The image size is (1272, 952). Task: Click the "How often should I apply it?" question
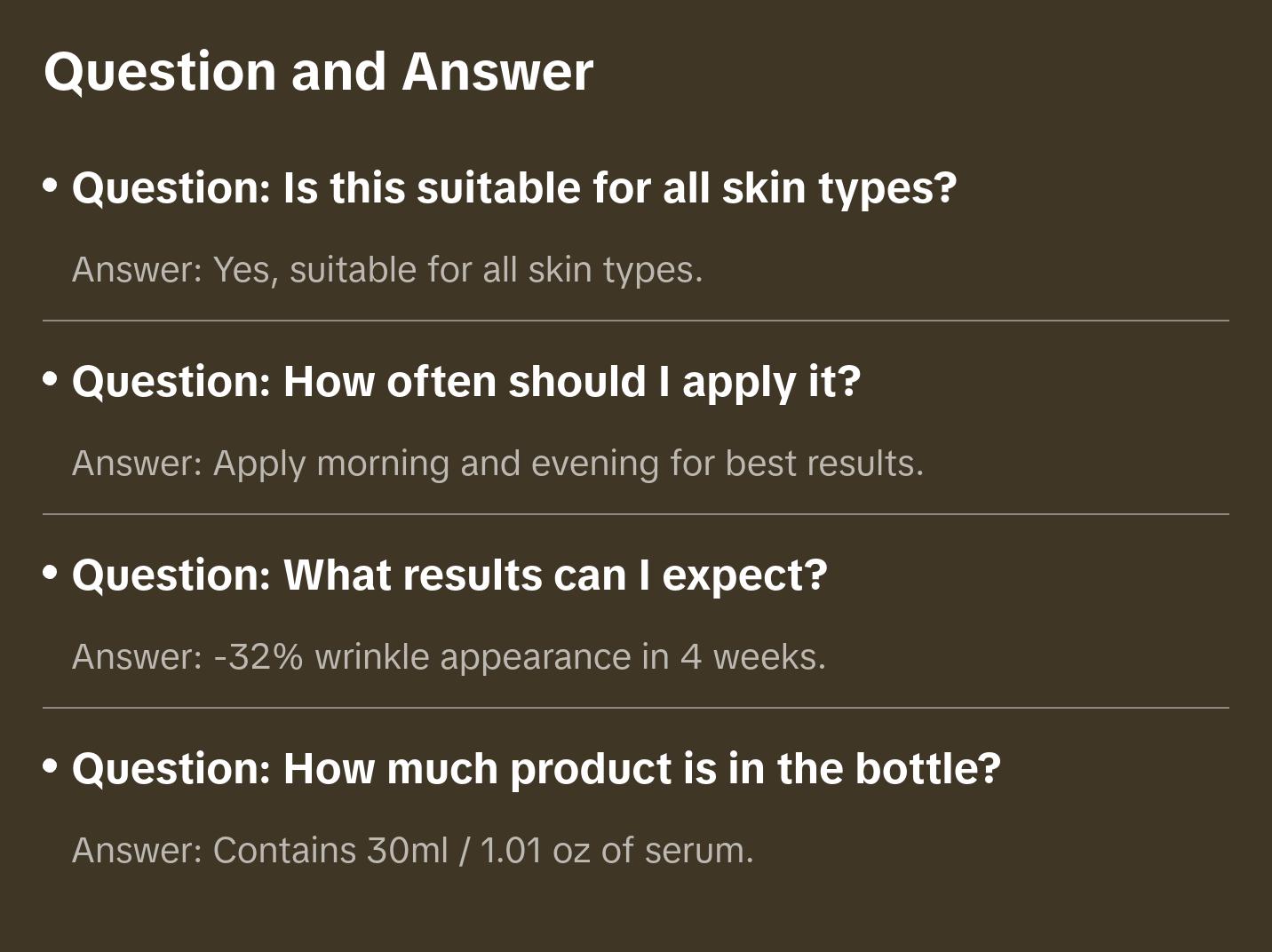465,382
